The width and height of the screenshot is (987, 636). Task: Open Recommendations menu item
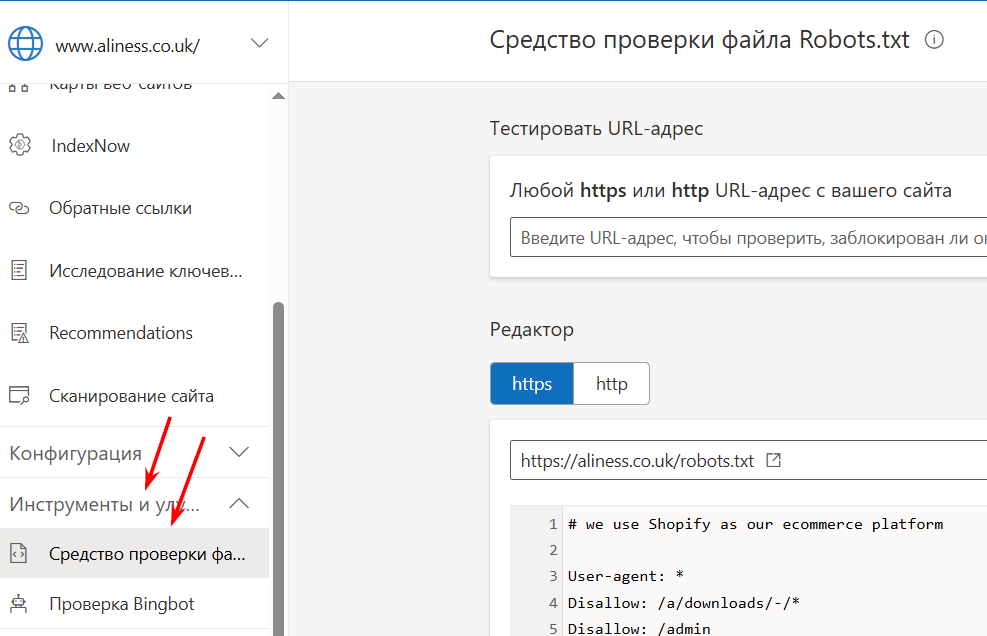[121, 332]
